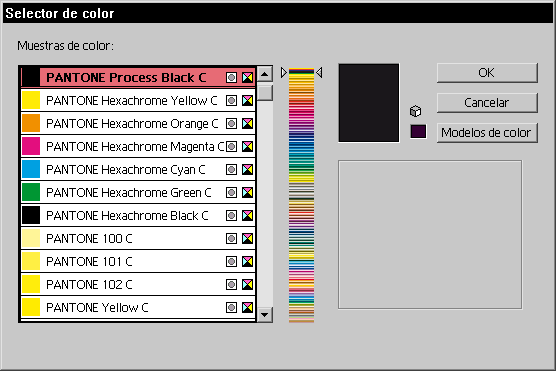The image size is (556, 371).
Task: Click CMYK icon beside PANTONE Hexachrome Yellow C
Action: 248,101
